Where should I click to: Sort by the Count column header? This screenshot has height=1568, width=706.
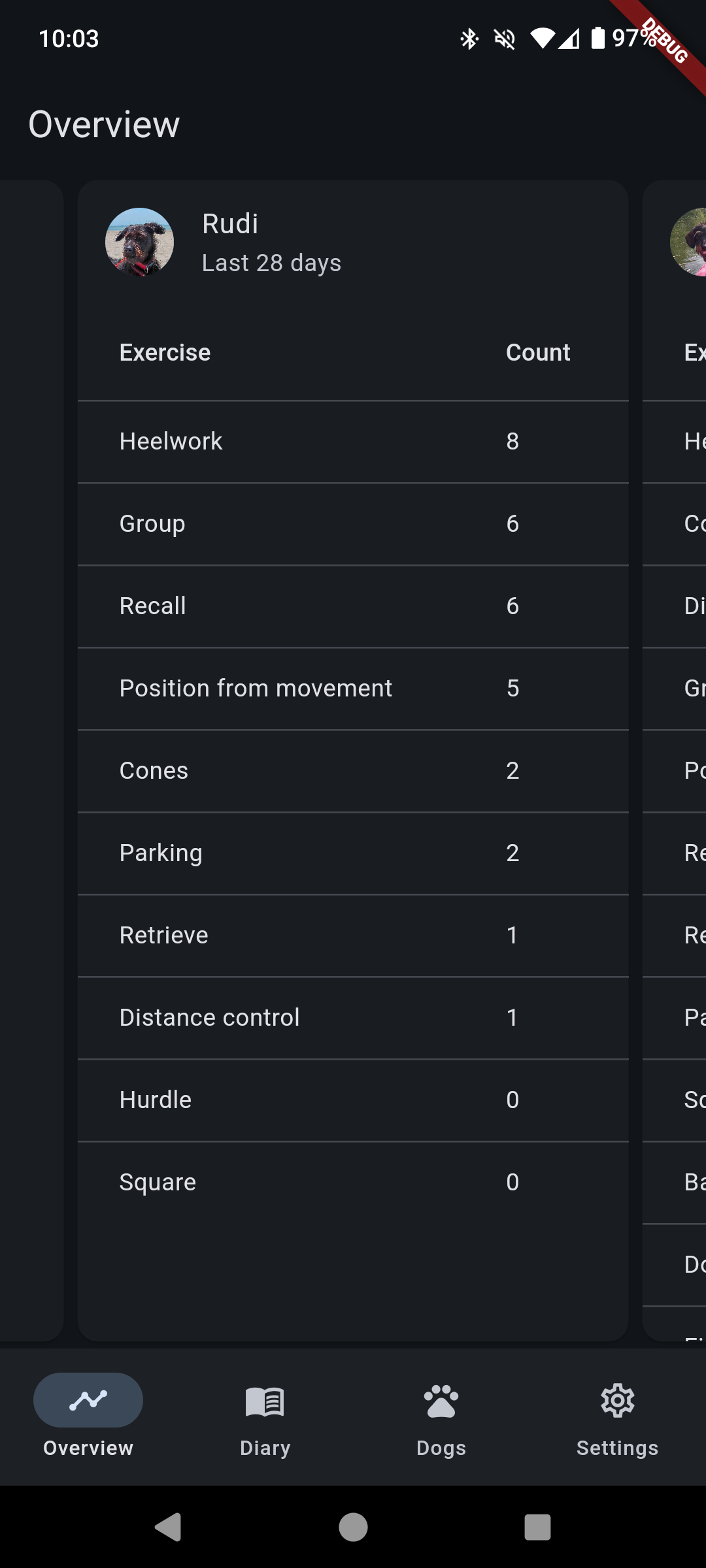click(x=538, y=353)
